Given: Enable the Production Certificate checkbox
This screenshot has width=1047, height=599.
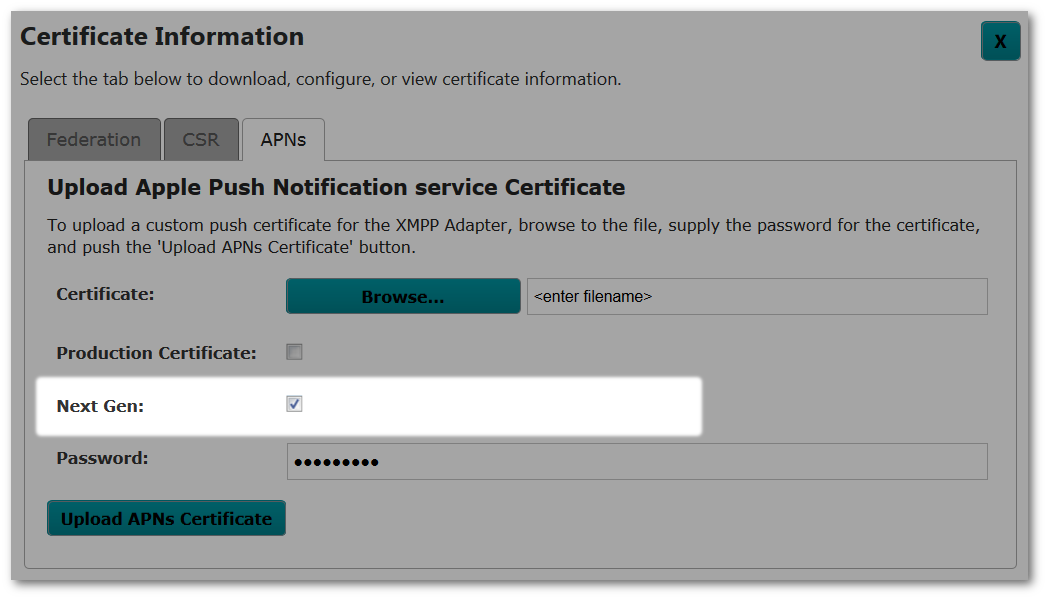Looking at the screenshot, I should click(x=295, y=351).
